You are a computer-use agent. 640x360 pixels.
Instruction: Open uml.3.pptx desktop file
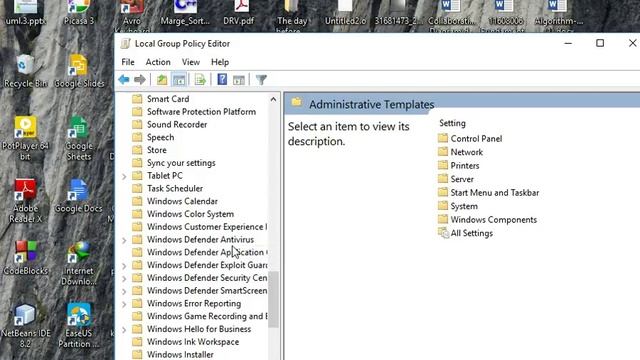(x=25, y=13)
